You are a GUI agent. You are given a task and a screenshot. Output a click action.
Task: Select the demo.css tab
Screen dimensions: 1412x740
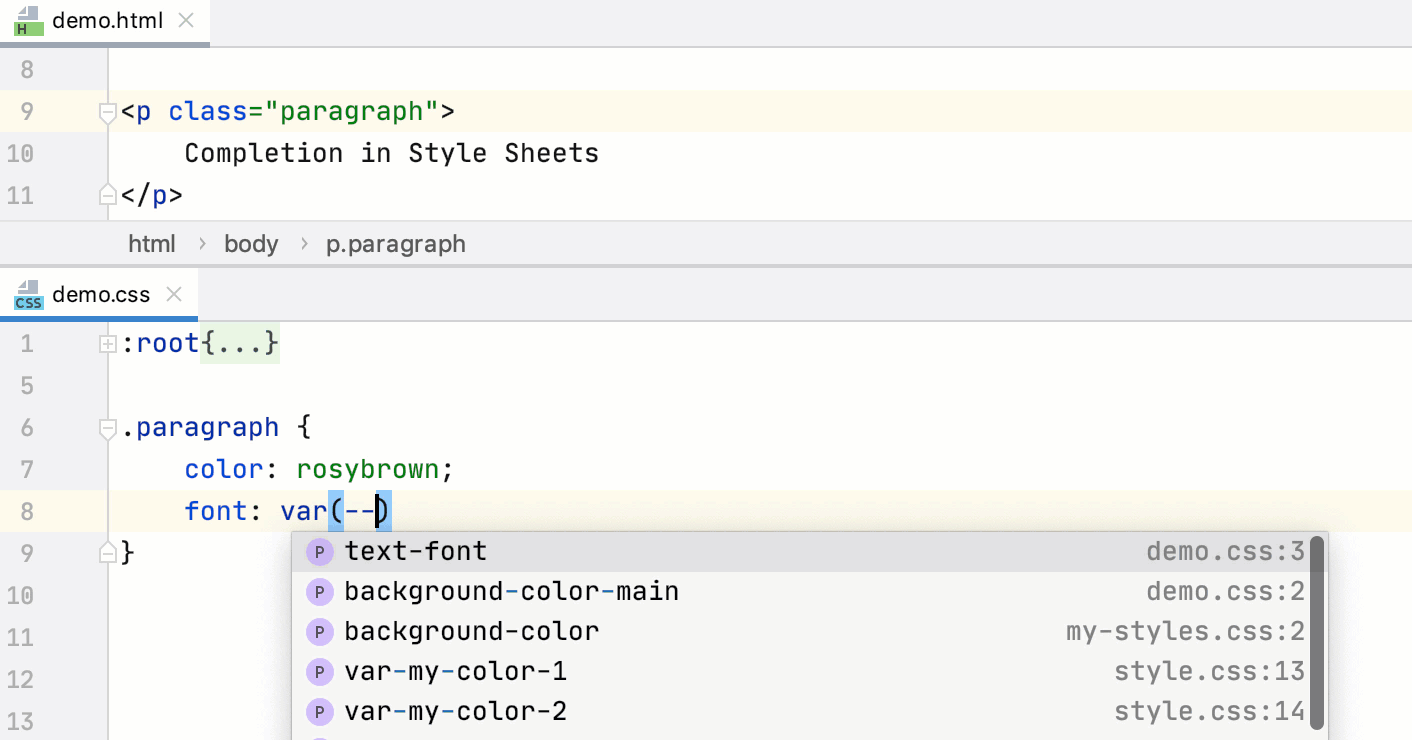coord(100,293)
